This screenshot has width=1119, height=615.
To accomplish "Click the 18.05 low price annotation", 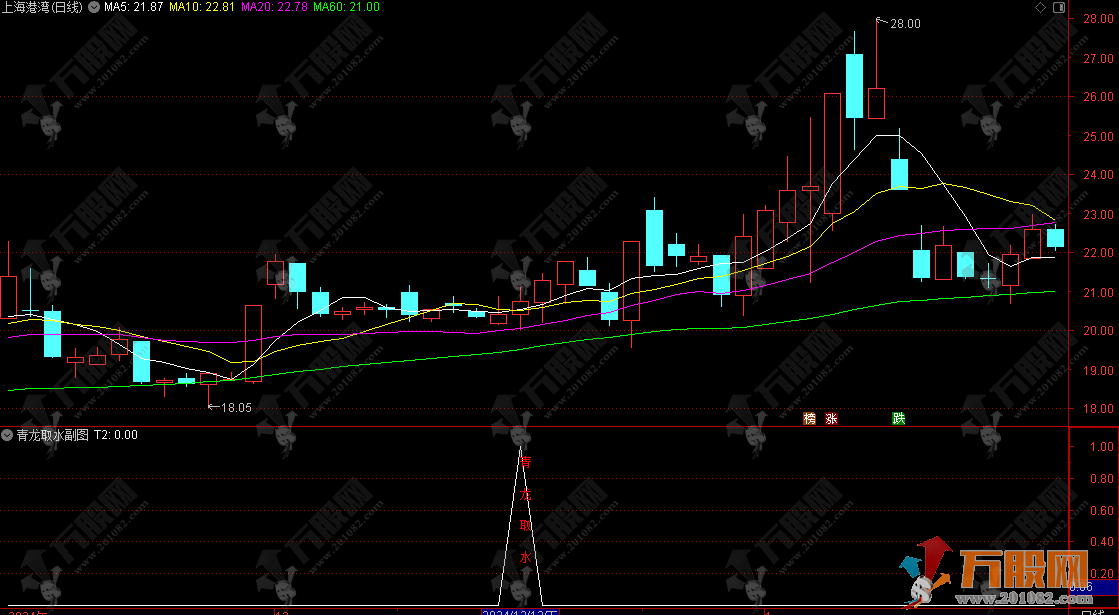I will click(x=236, y=407).
